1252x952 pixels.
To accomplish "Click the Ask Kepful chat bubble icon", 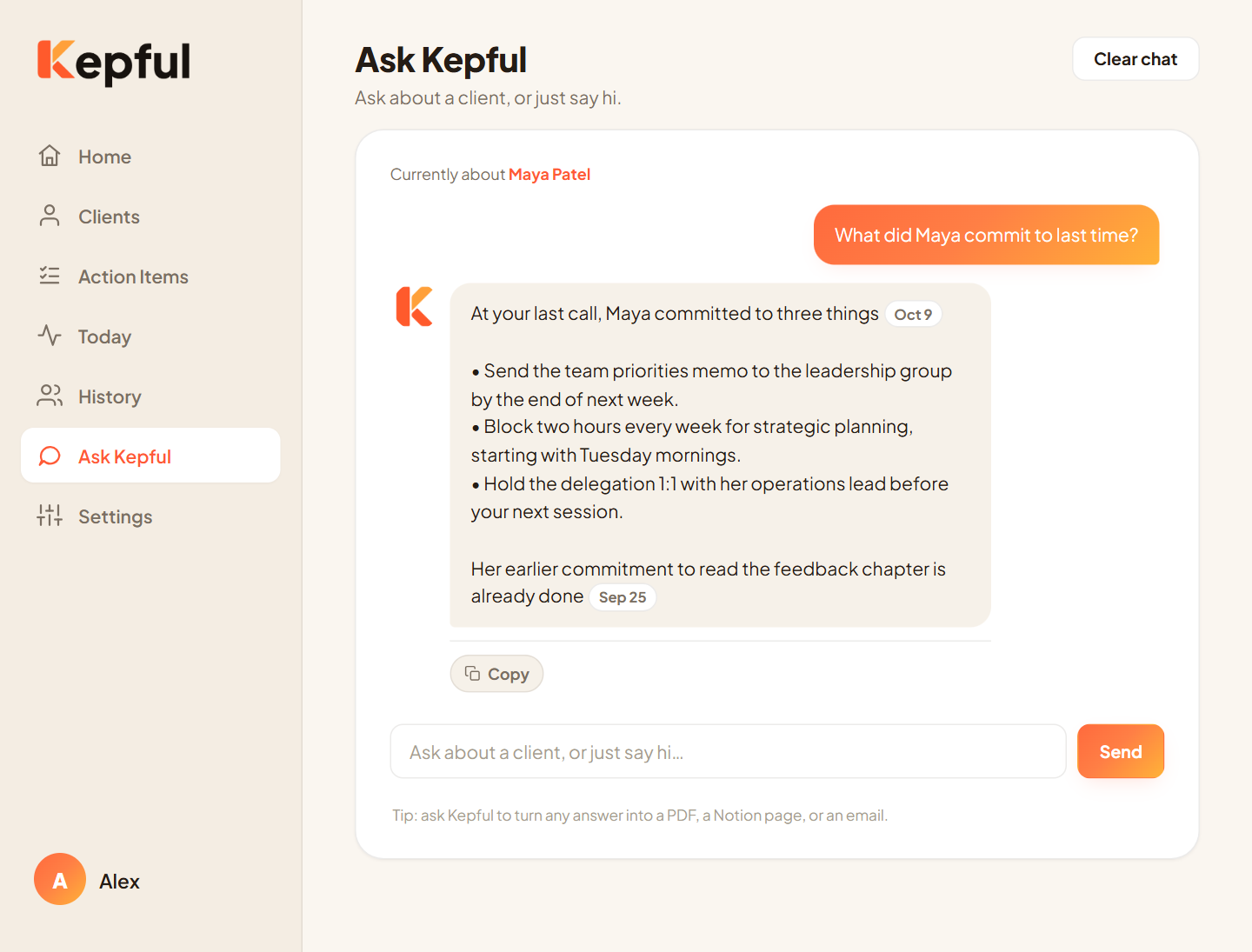I will (50, 456).
